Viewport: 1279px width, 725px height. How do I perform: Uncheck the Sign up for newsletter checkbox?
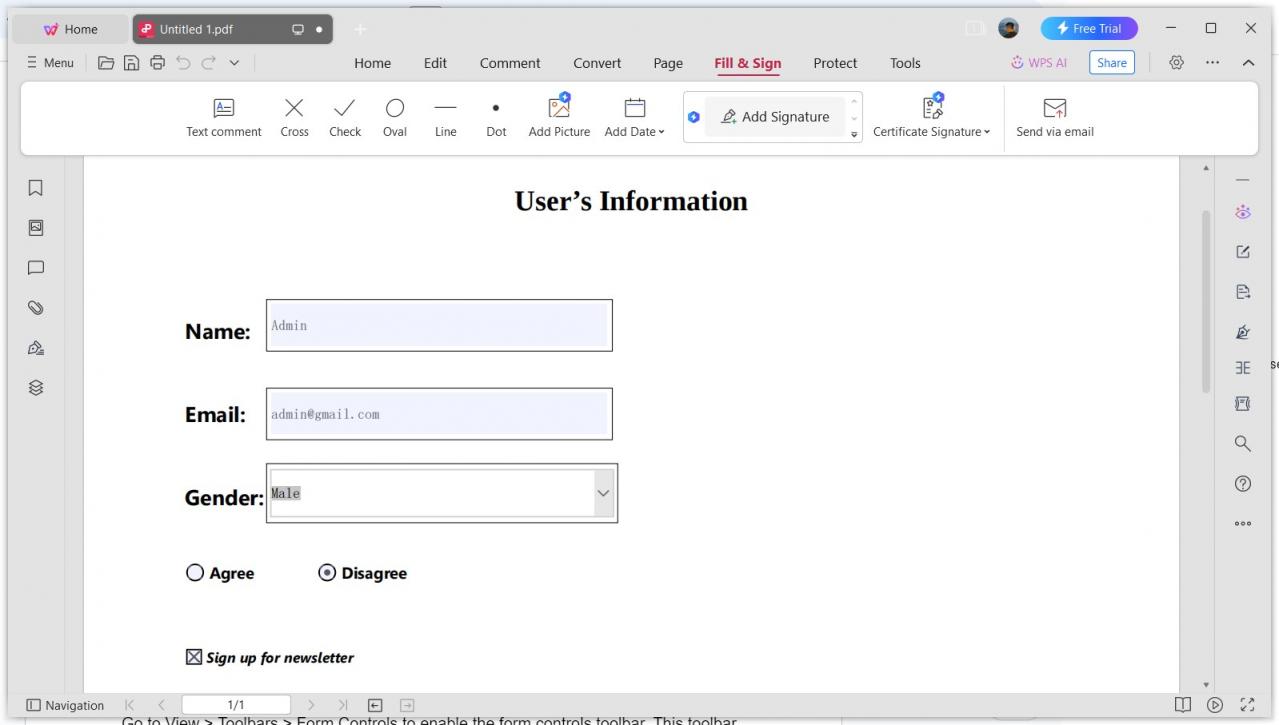(193, 656)
